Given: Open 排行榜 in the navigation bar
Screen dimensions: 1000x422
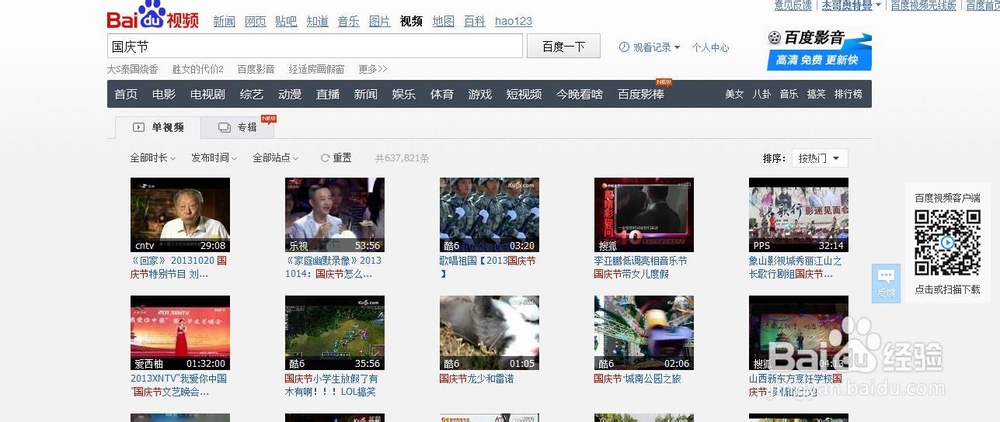Looking at the screenshot, I should tap(848, 94).
